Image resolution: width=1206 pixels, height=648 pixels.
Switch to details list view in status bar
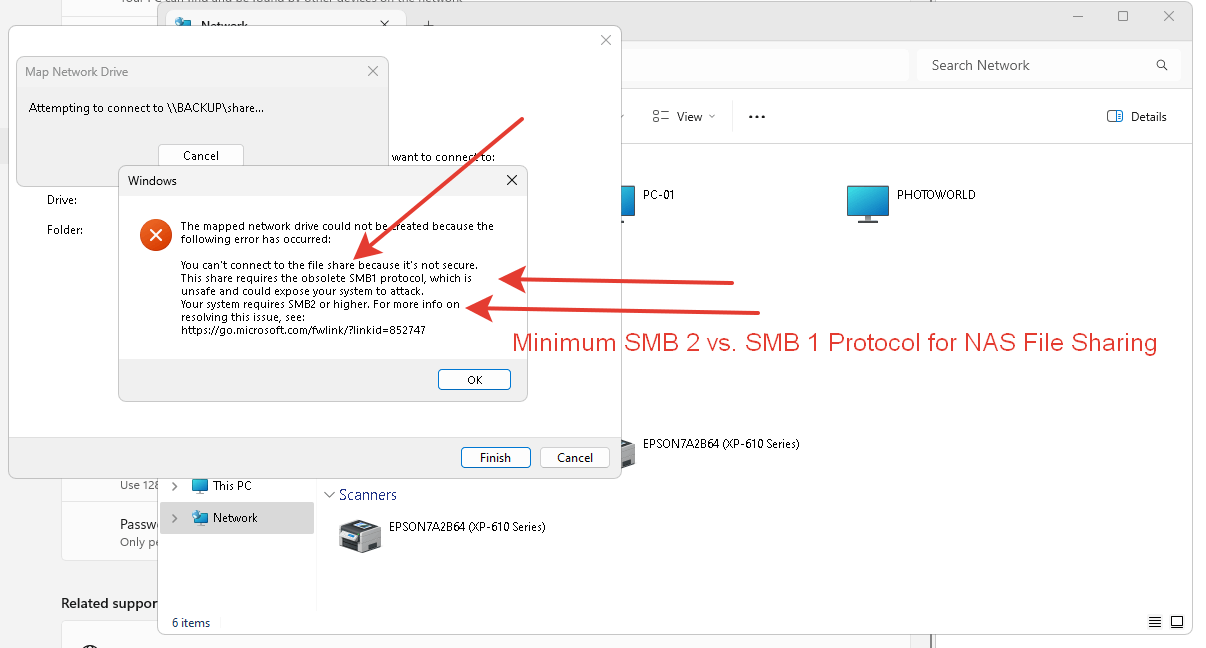pyautogui.click(x=1155, y=622)
